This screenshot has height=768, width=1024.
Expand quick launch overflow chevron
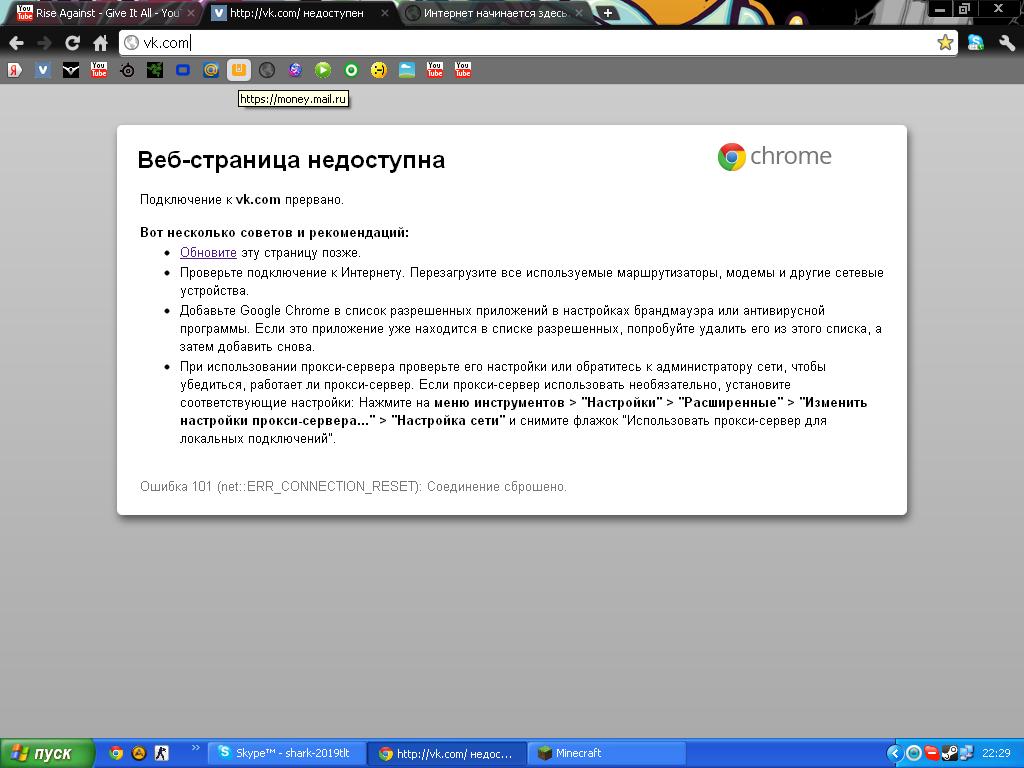click(195, 748)
